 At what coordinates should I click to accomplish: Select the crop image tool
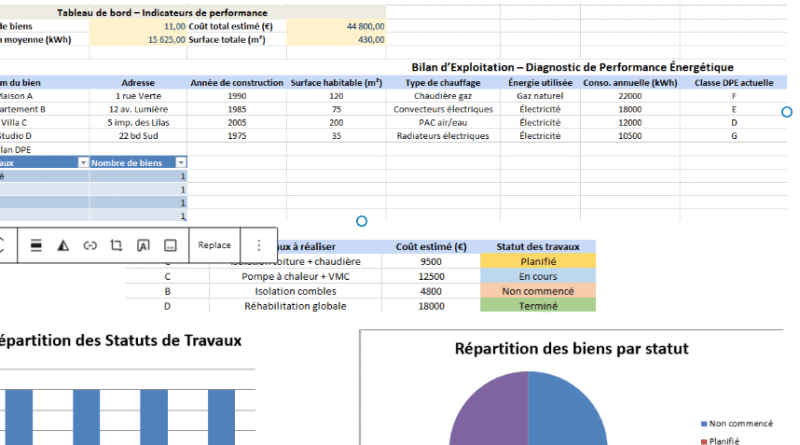[x=116, y=245]
